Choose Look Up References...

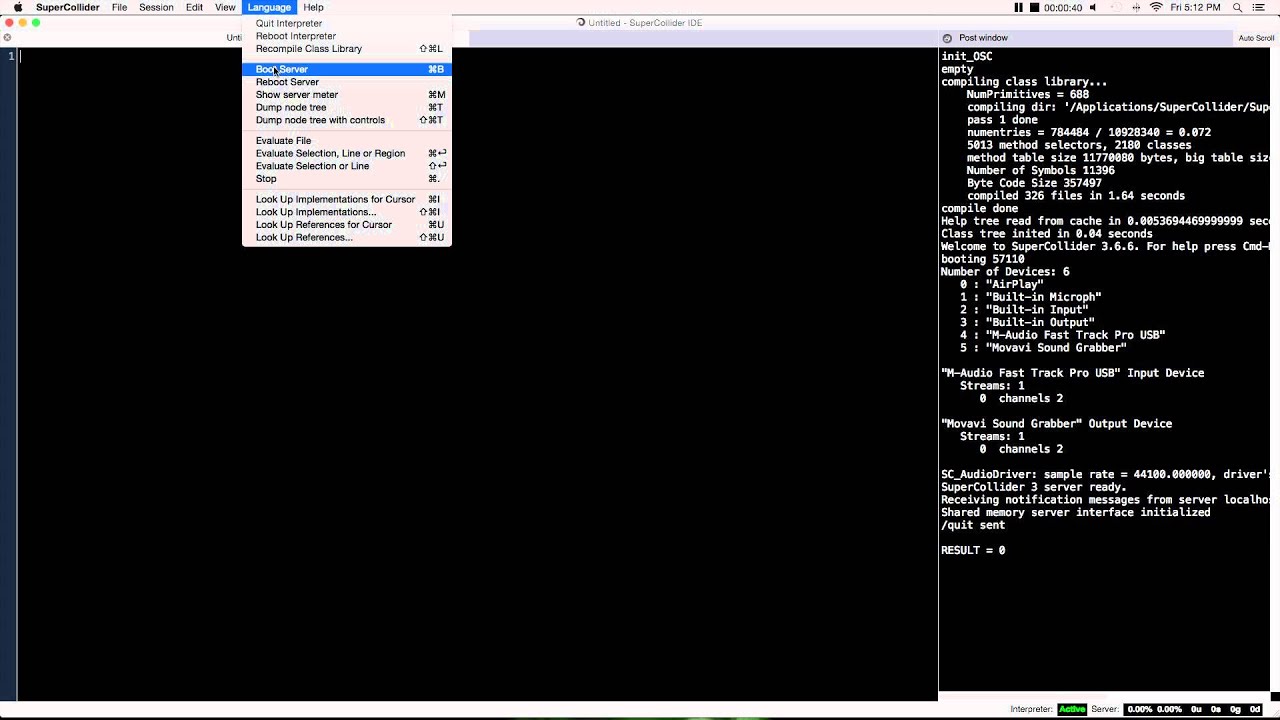pos(347,237)
